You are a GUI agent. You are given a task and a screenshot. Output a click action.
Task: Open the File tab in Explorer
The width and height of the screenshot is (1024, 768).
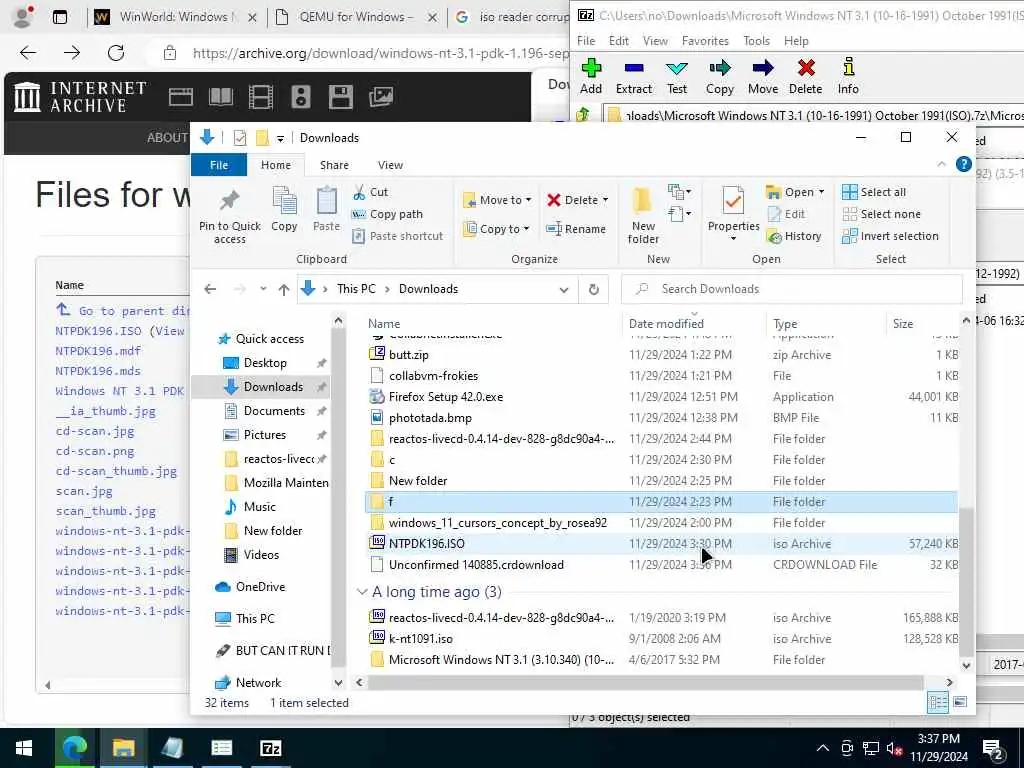click(x=219, y=165)
